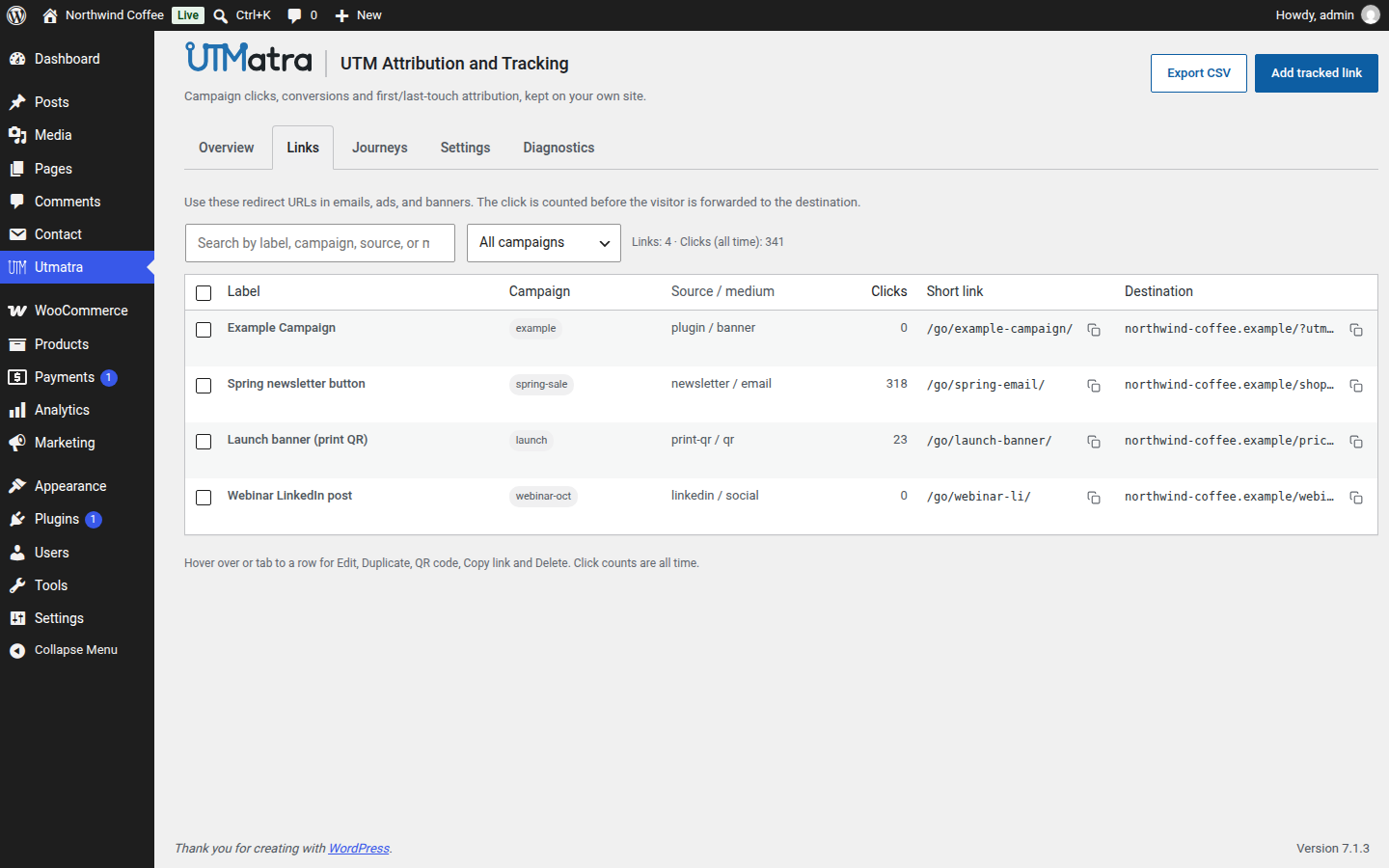
Task: Open Payments in the sidebar
Action: click(77, 377)
